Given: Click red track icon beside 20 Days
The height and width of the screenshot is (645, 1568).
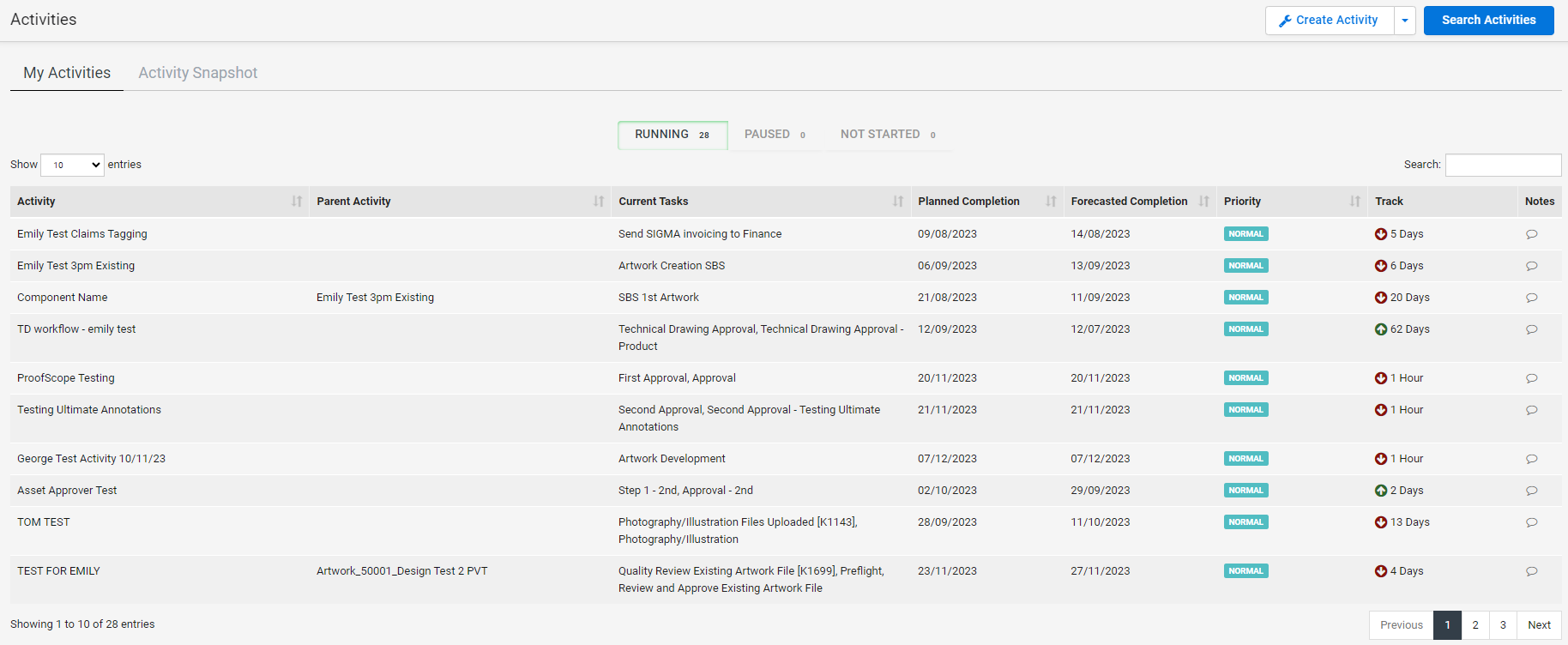Looking at the screenshot, I should 1380,298.
